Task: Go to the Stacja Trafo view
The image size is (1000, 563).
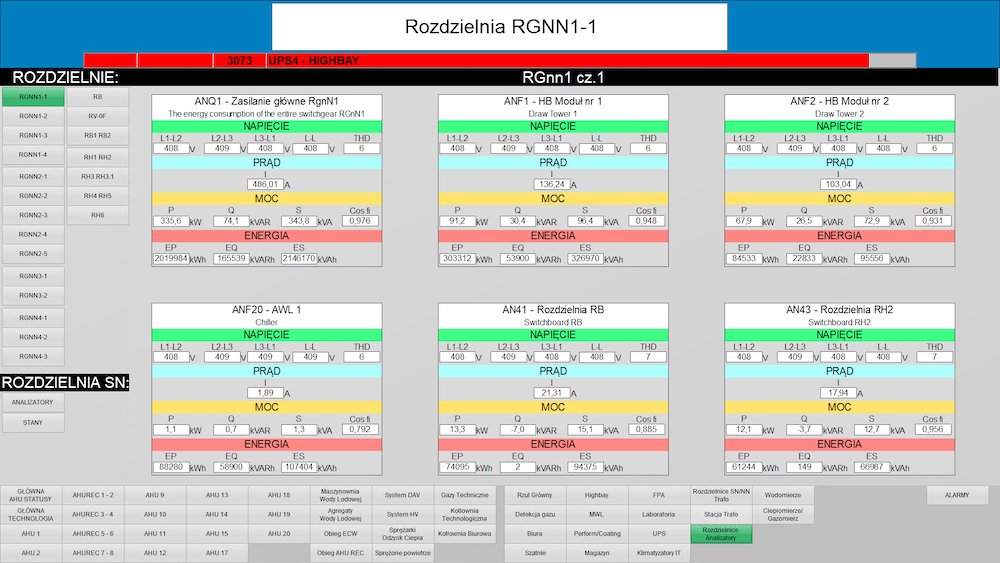Action: (721, 514)
